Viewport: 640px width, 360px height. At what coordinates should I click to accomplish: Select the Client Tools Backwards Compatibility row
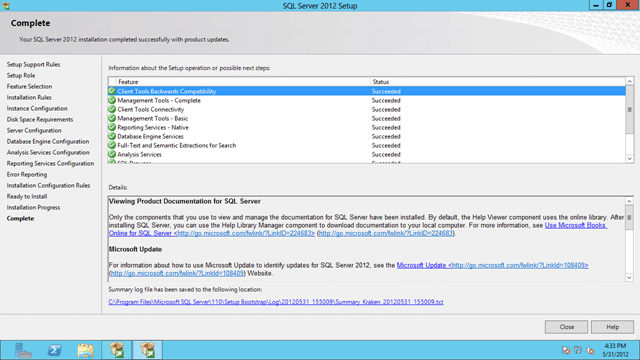click(367, 91)
